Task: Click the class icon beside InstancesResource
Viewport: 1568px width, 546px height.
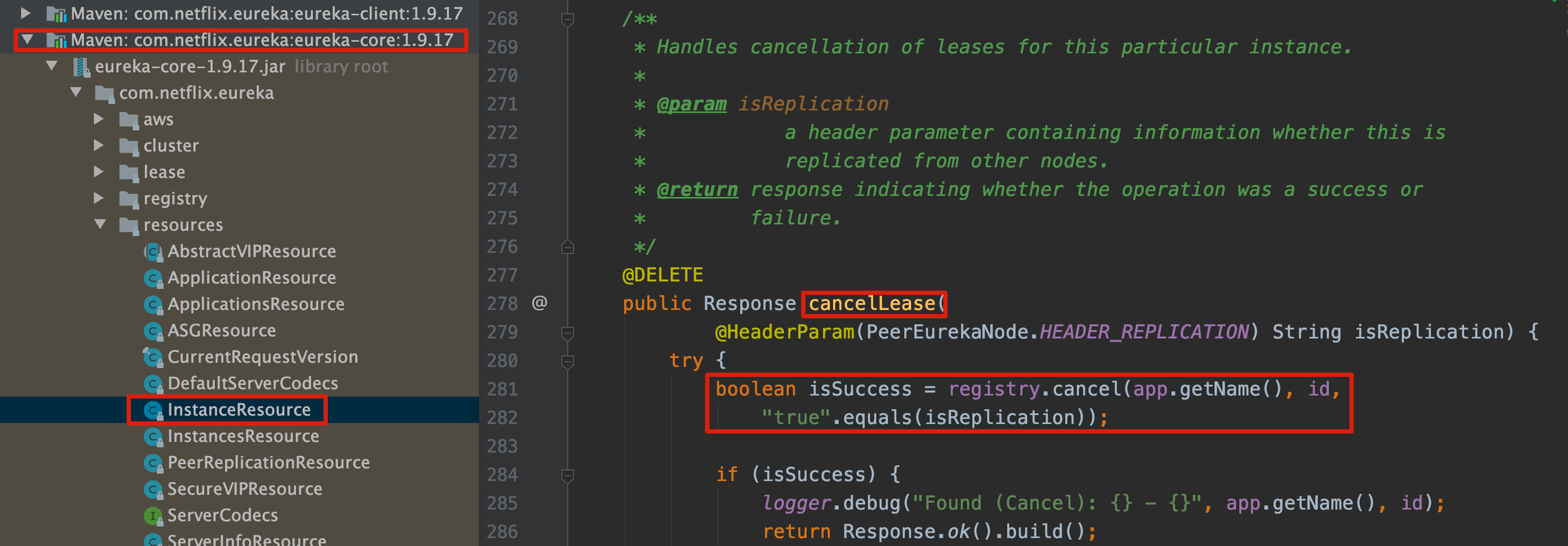Action: coord(153,436)
